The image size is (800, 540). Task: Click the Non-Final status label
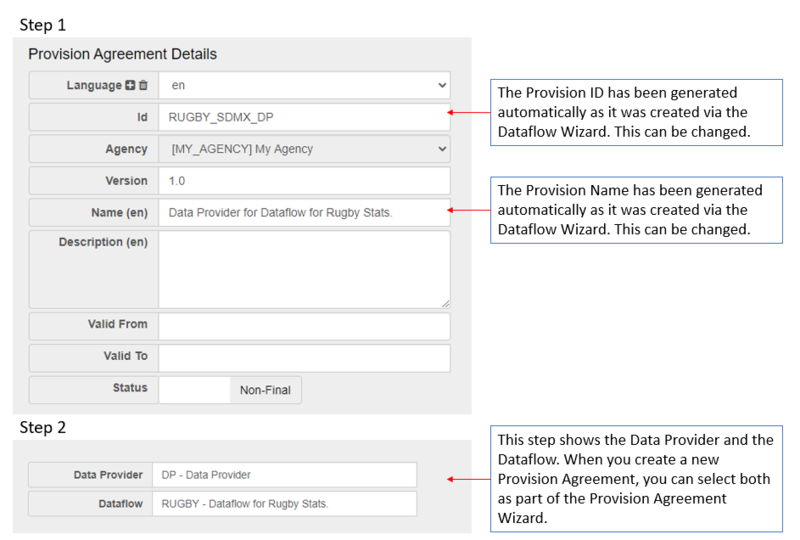[x=265, y=390]
